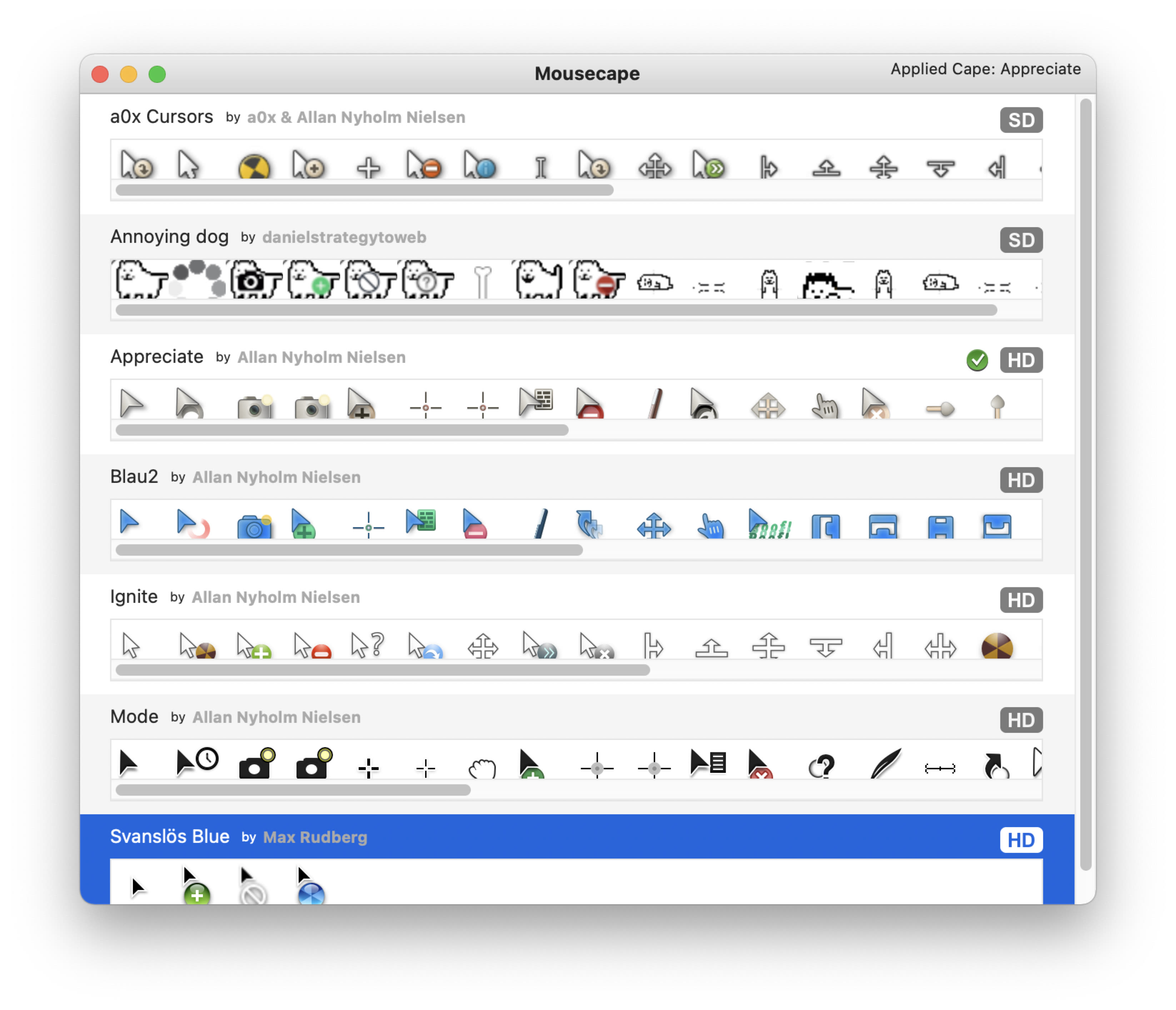Click the blue spinning-disc cursor in Svanslös Blue

click(x=309, y=884)
